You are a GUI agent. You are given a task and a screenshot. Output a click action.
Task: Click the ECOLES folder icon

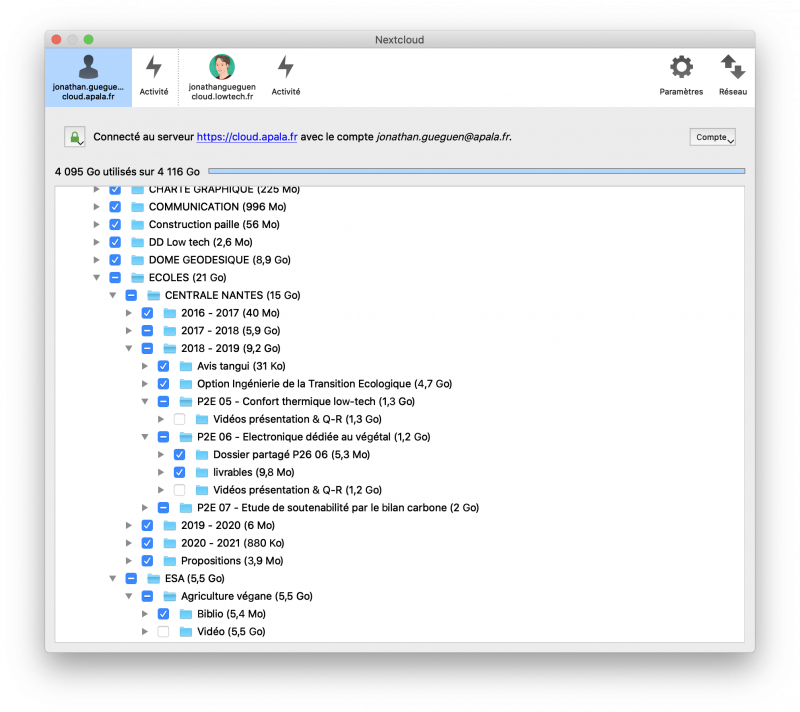(135, 277)
